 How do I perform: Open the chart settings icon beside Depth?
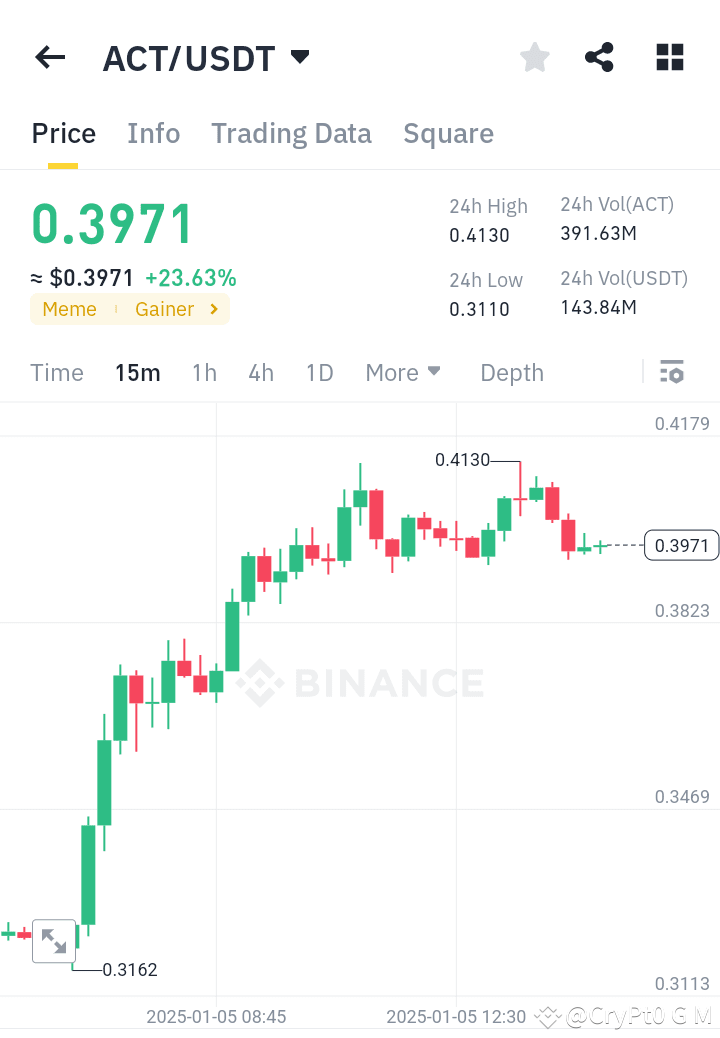[672, 371]
